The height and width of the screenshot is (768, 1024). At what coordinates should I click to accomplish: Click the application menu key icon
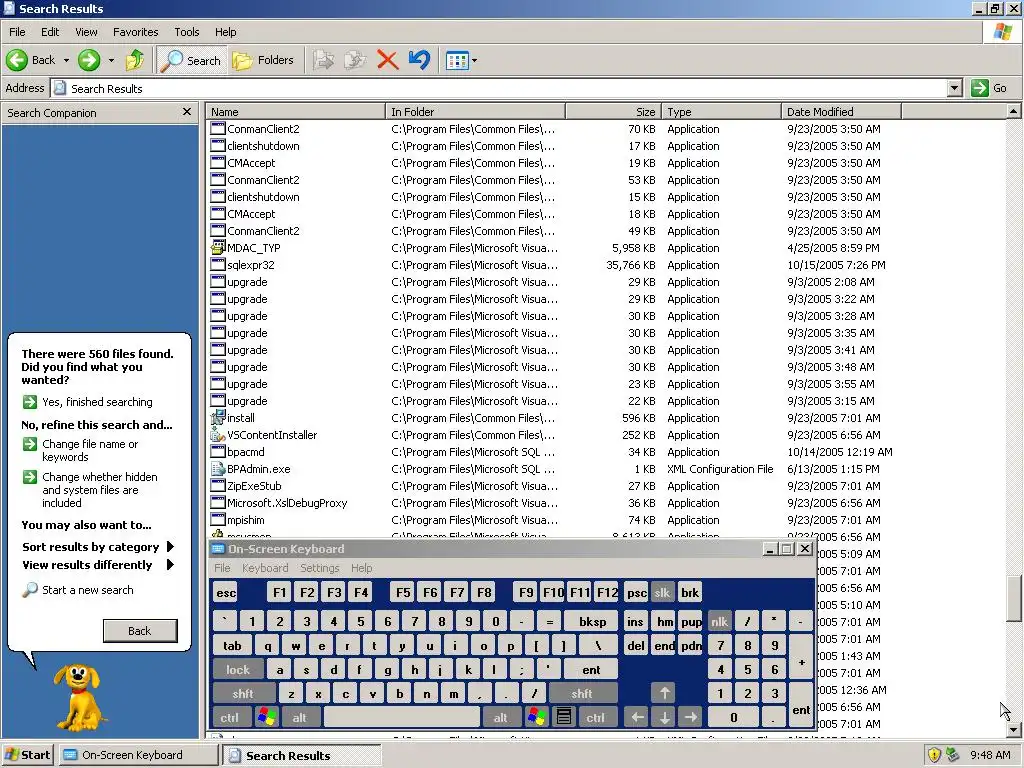tap(564, 717)
